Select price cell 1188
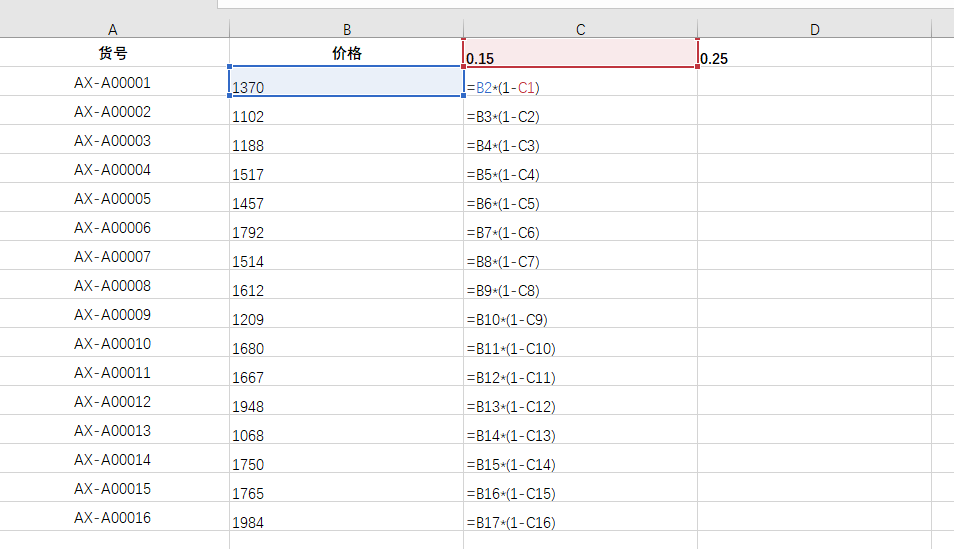 347,140
